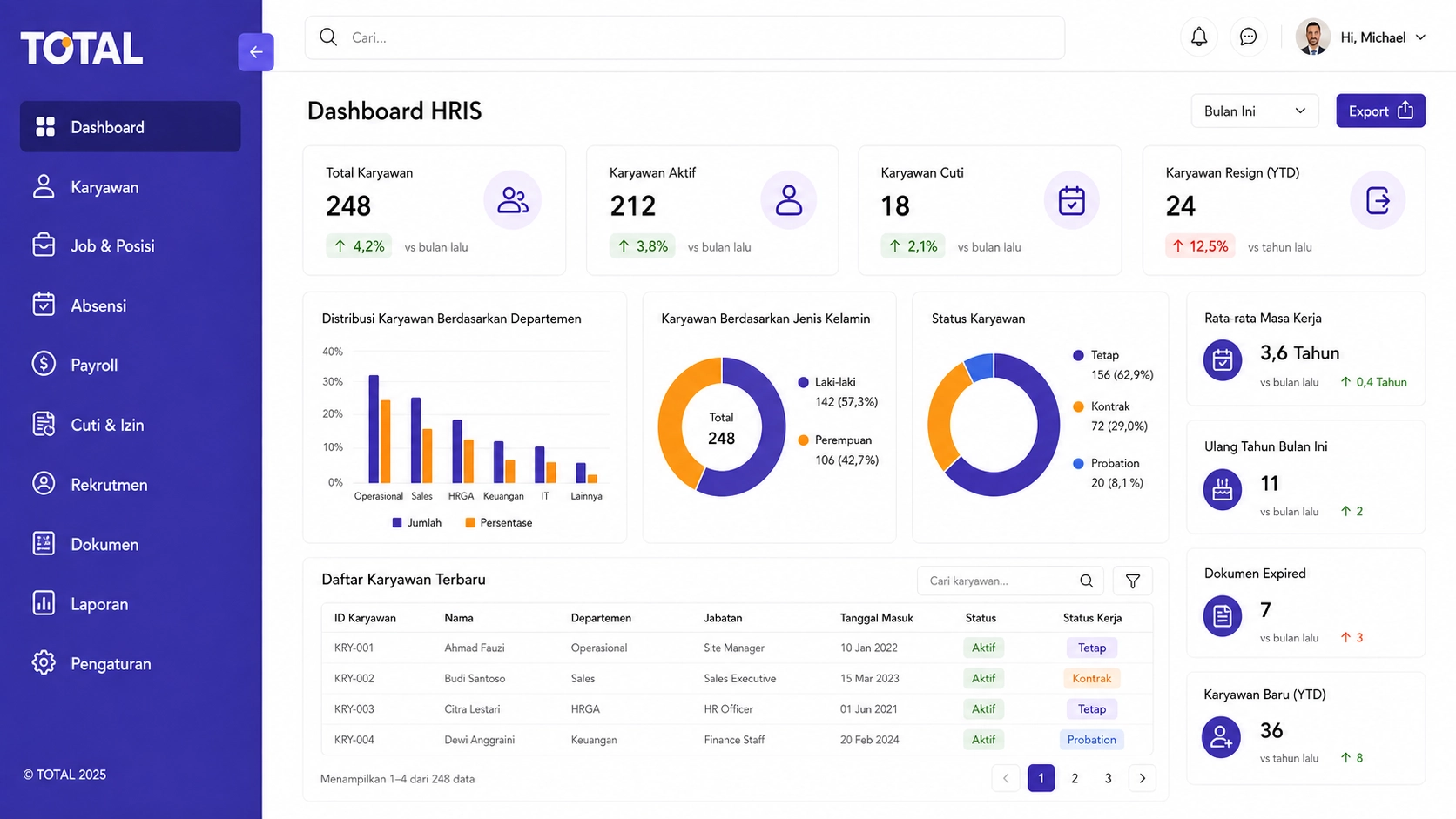This screenshot has height=819, width=1456.
Task: Open Pengaturan settings menu item
Action: (131, 663)
